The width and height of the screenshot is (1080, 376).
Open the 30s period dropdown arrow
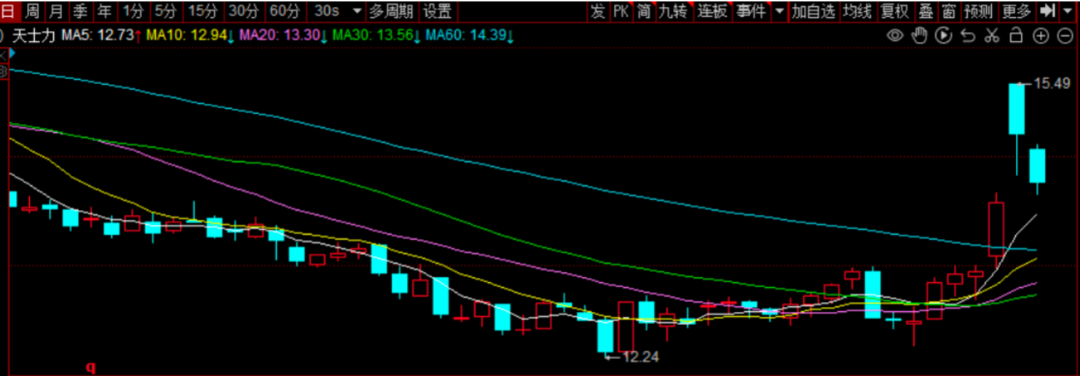coord(356,11)
